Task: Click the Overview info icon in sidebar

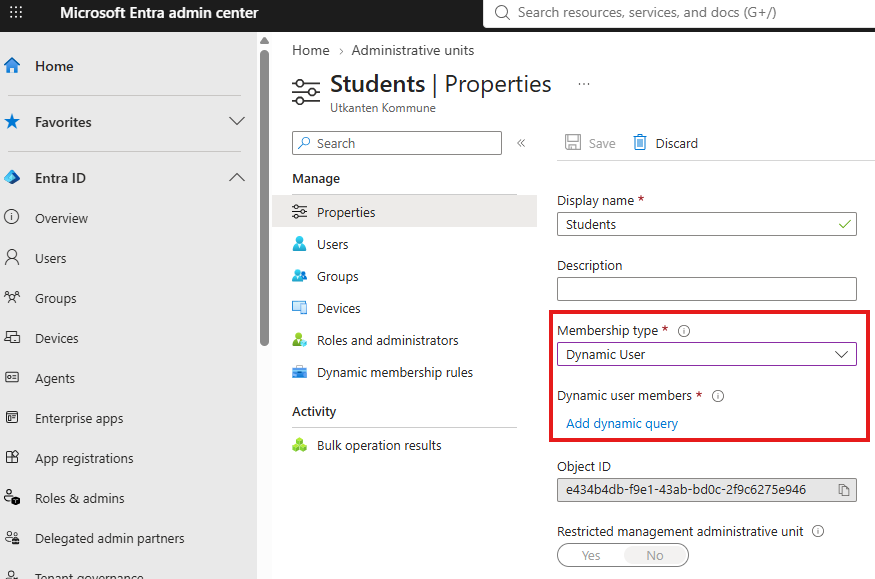Action: (12, 218)
